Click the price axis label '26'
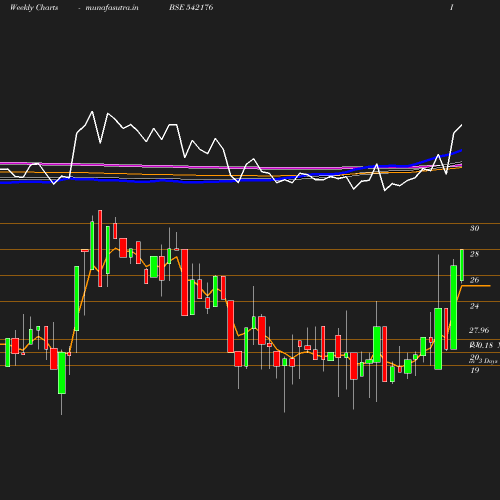The width and height of the screenshot is (500, 500). click(474, 280)
